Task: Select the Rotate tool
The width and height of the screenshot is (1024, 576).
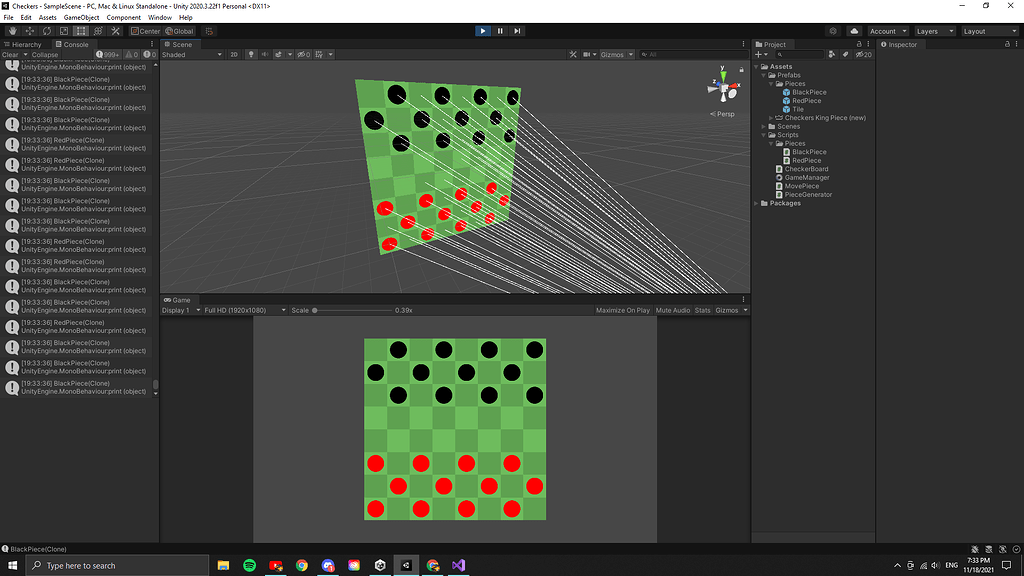Action: click(47, 31)
